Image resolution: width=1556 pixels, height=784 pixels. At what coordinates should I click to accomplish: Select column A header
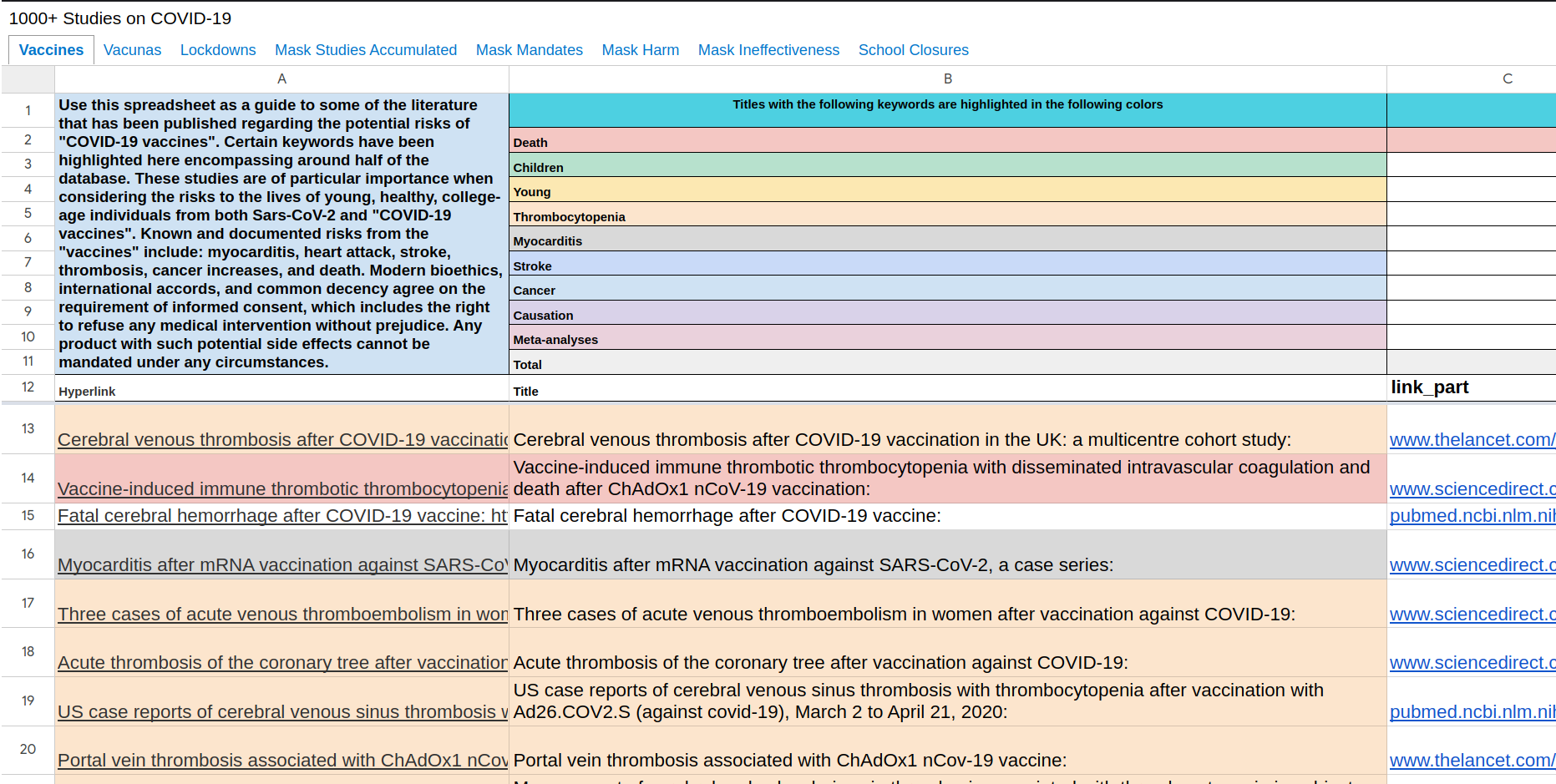point(282,78)
